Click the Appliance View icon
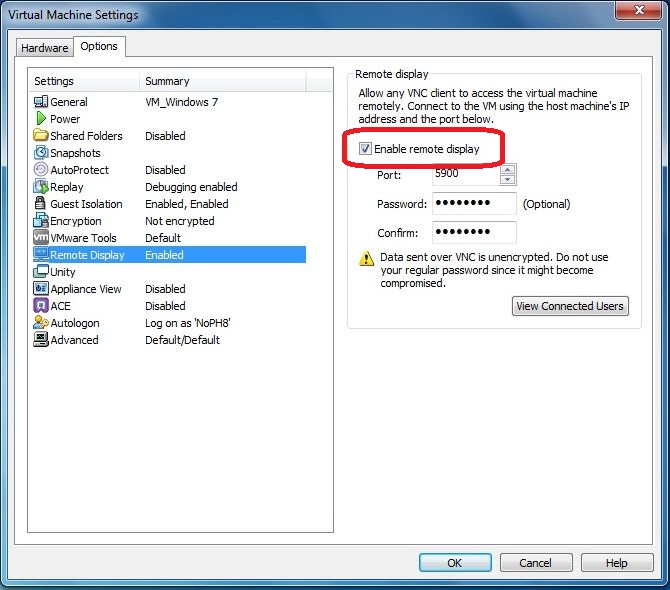The image size is (670, 590). point(41,288)
